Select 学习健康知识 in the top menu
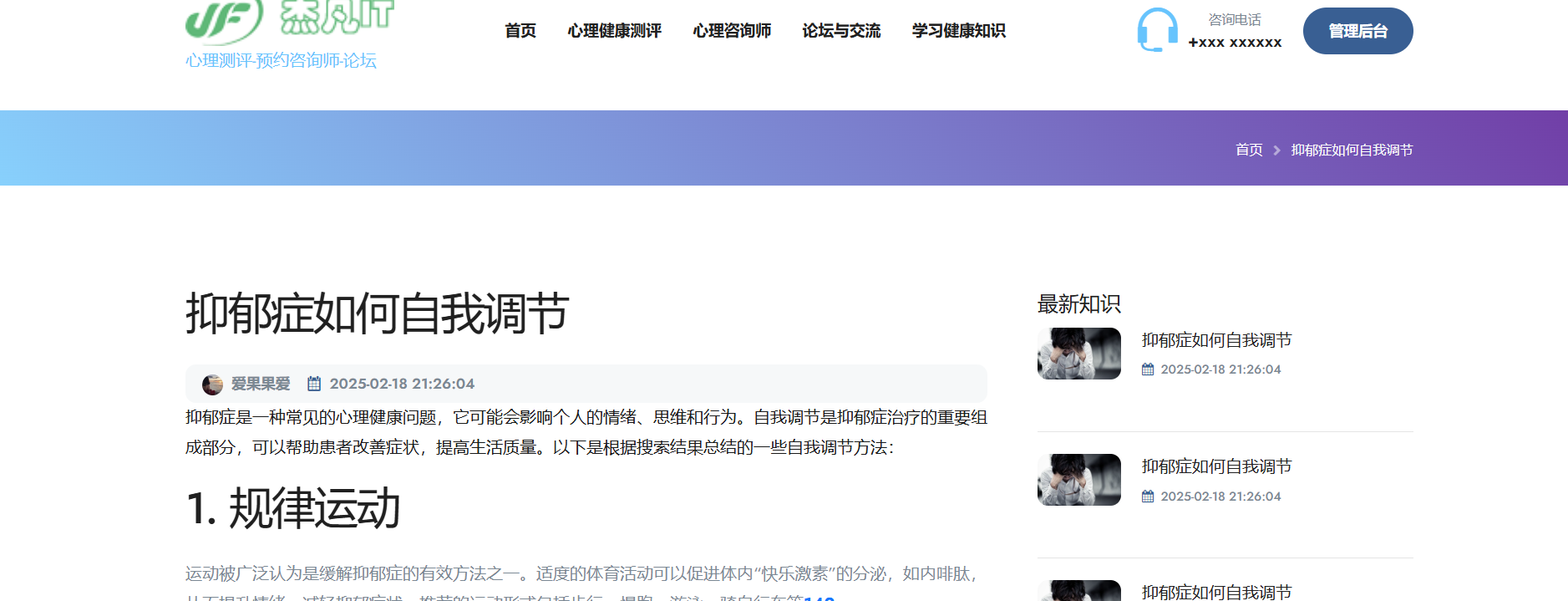The width and height of the screenshot is (1568, 601). 958,31
